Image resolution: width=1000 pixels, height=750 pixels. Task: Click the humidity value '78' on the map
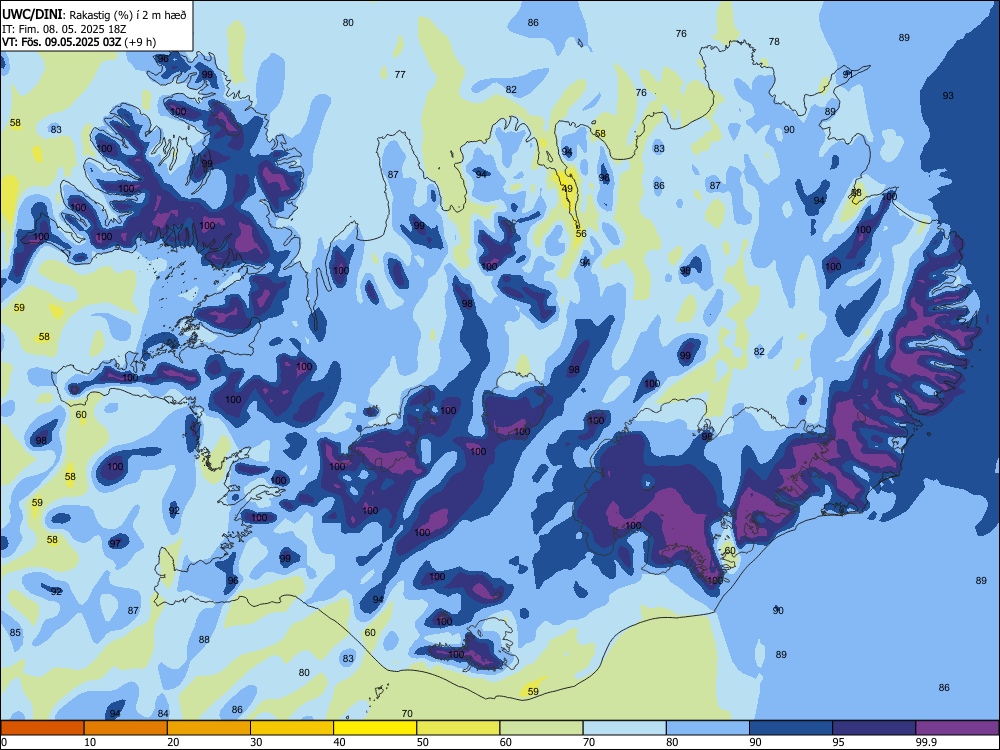click(x=774, y=41)
